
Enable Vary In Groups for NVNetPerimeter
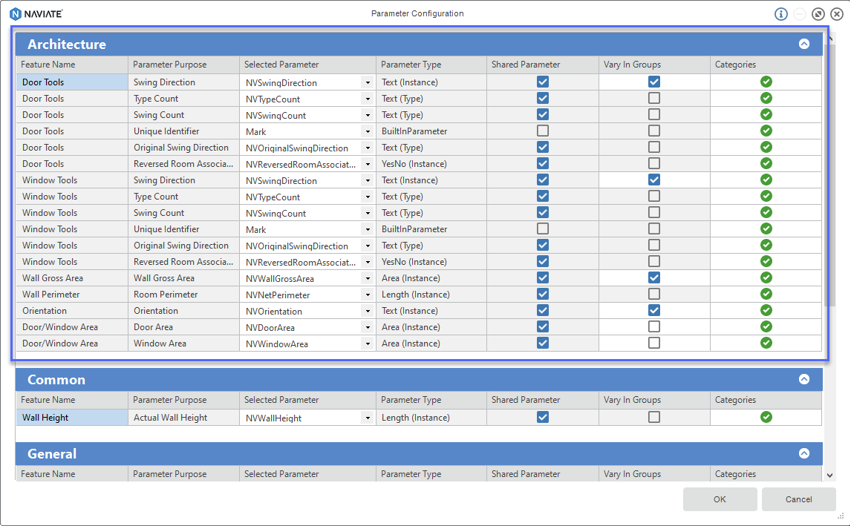(x=654, y=295)
